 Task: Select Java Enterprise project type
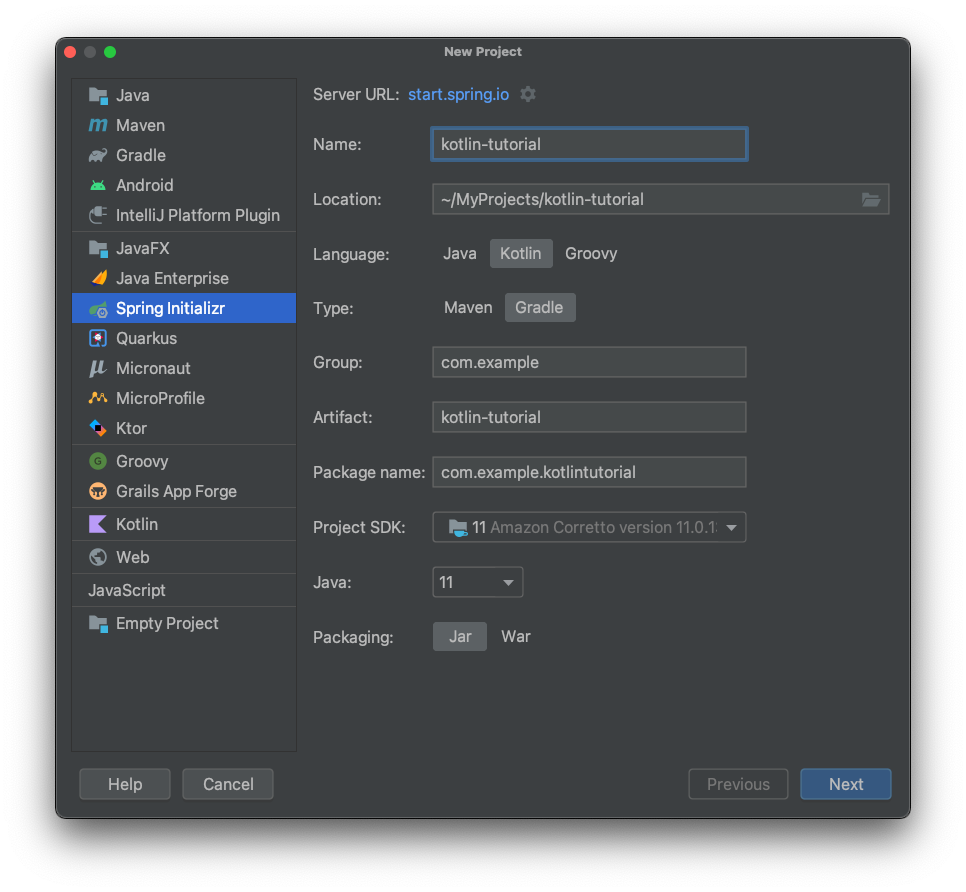point(172,278)
